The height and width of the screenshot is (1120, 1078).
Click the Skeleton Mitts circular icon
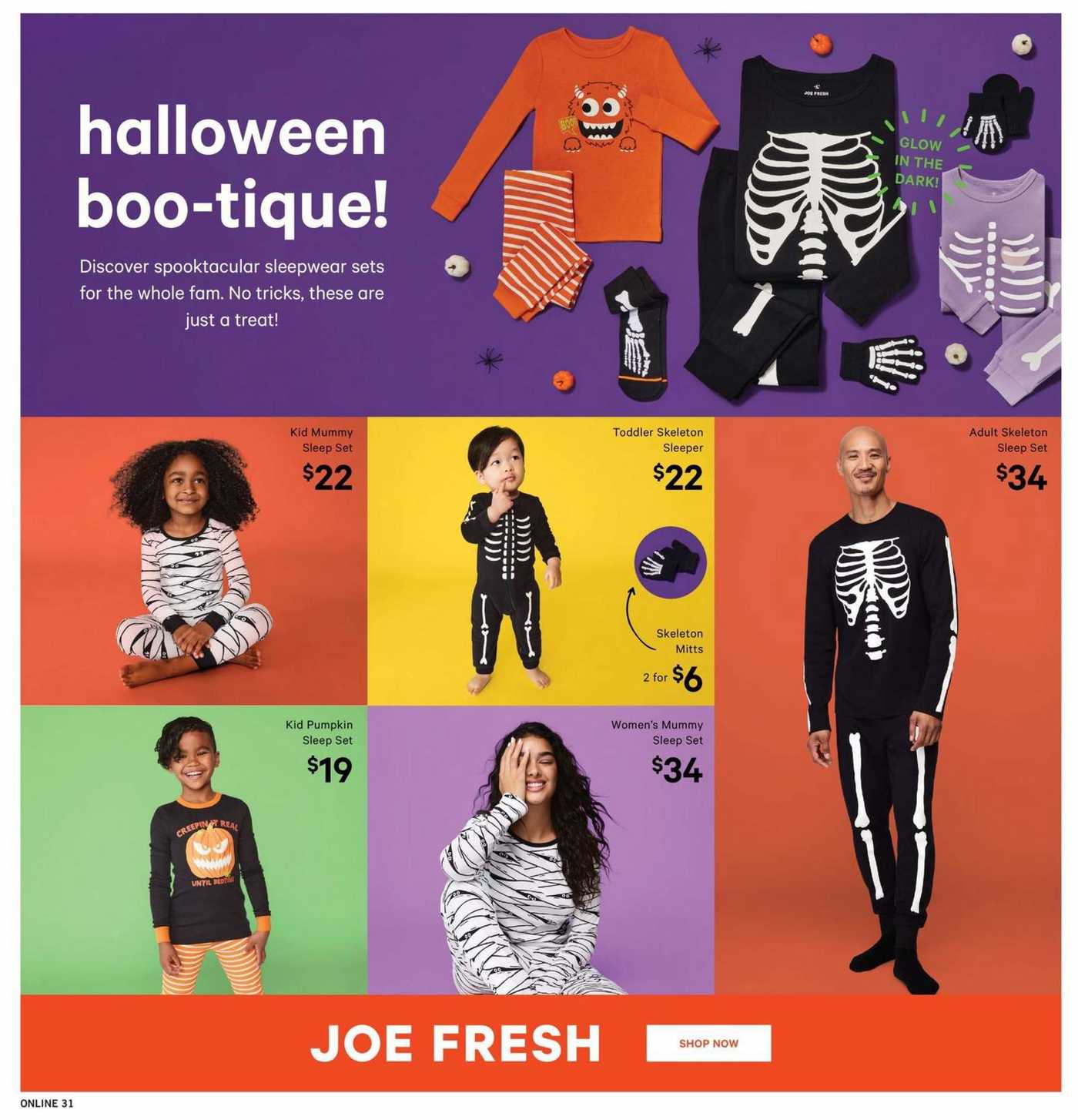pos(670,563)
